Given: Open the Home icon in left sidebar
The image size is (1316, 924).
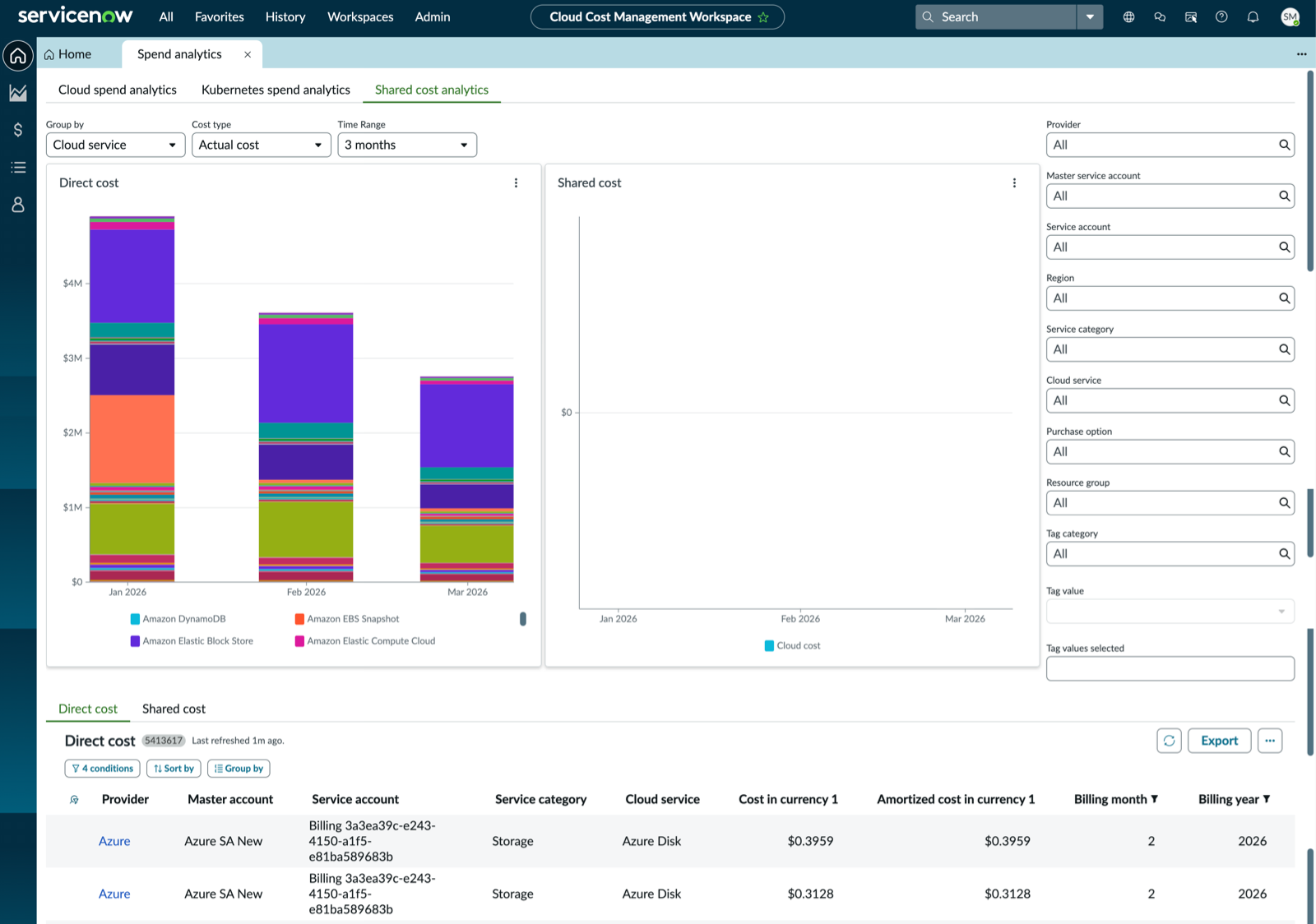Looking at the screenshot, I should [x=18, y=55].
